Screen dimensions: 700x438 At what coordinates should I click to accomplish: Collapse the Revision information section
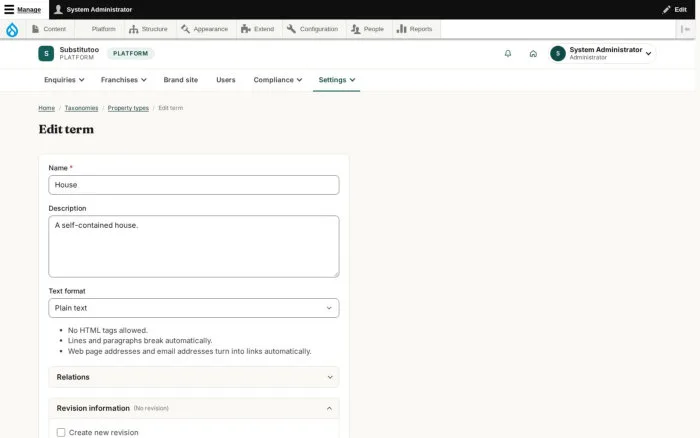click(194, 408)
